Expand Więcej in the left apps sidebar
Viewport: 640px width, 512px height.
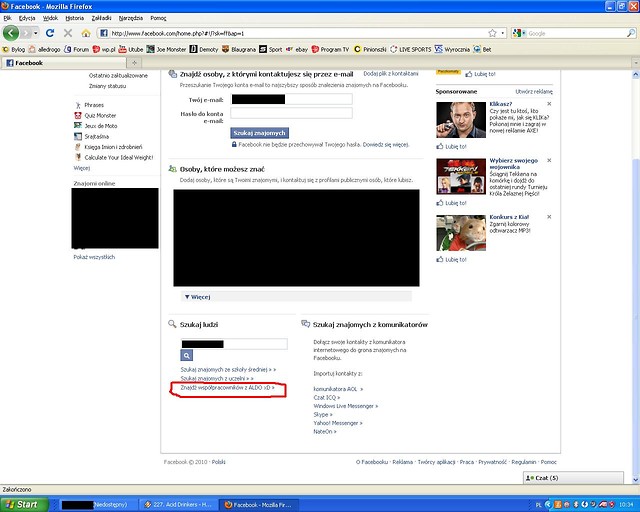tap(82, 168)
